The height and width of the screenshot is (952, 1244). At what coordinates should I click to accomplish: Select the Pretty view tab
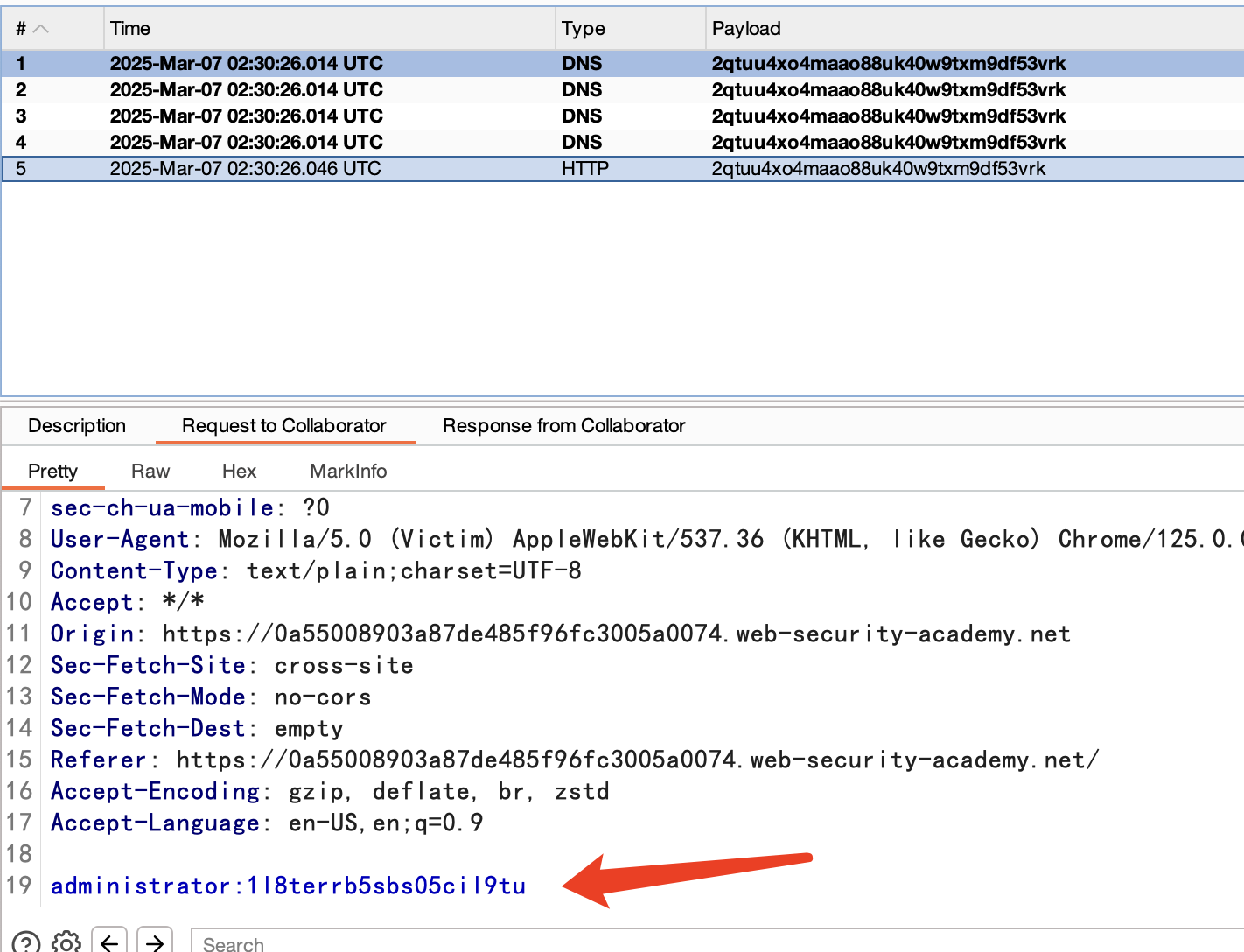coord(52,472)
